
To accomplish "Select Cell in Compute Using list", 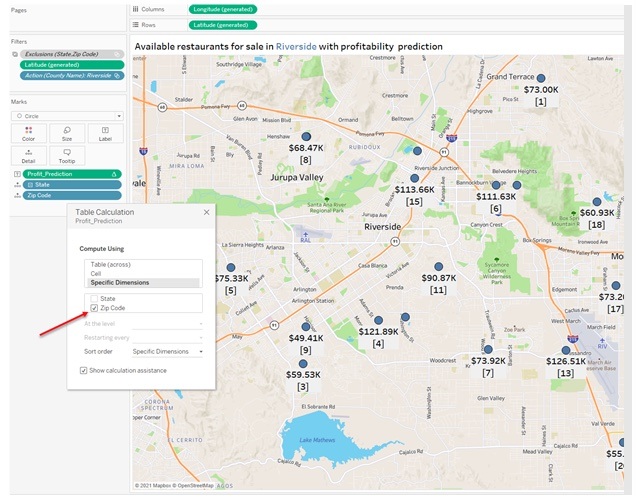I will click(x=96, y=273).
